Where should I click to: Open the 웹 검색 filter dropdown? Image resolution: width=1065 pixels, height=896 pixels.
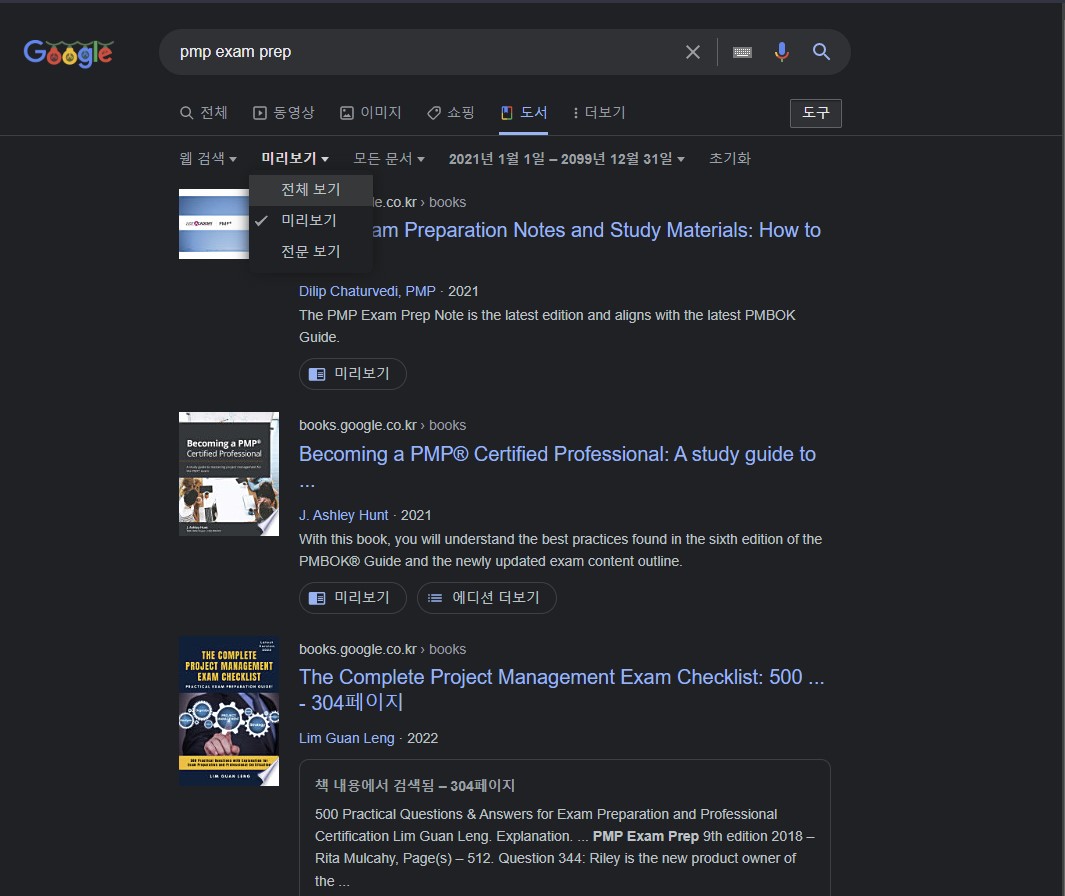pos(208,159)
